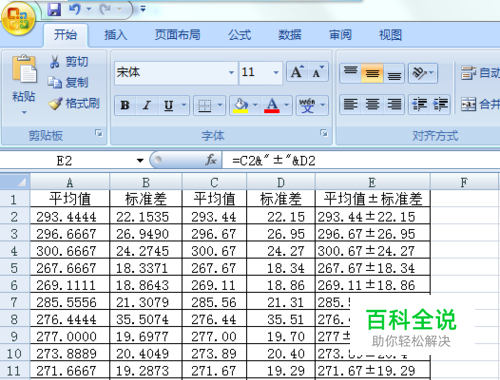Open the font size 11 dropdown

click(x=276, y=72)
